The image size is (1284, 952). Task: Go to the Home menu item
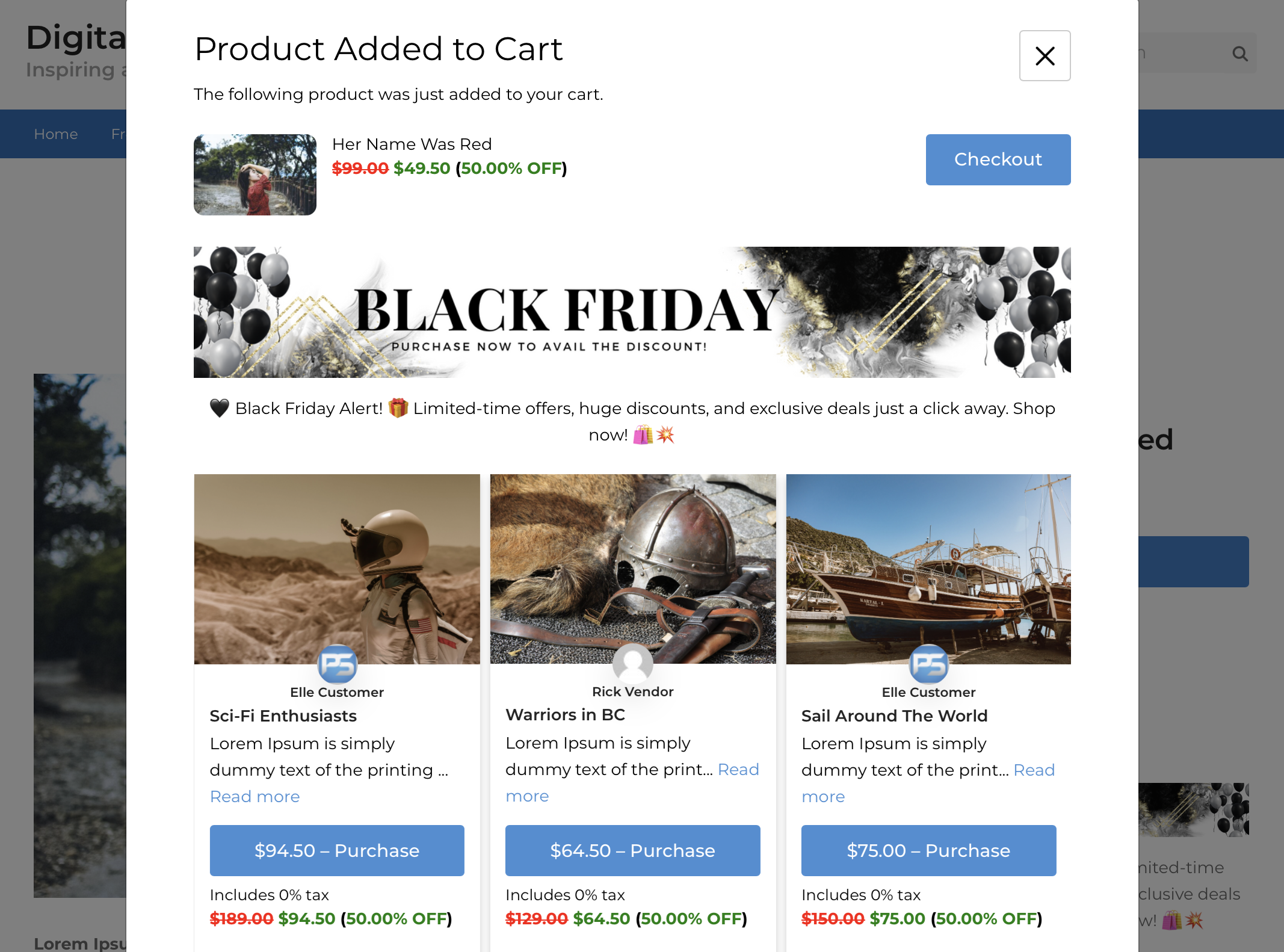pyautogui.click(x=56, y=134)
